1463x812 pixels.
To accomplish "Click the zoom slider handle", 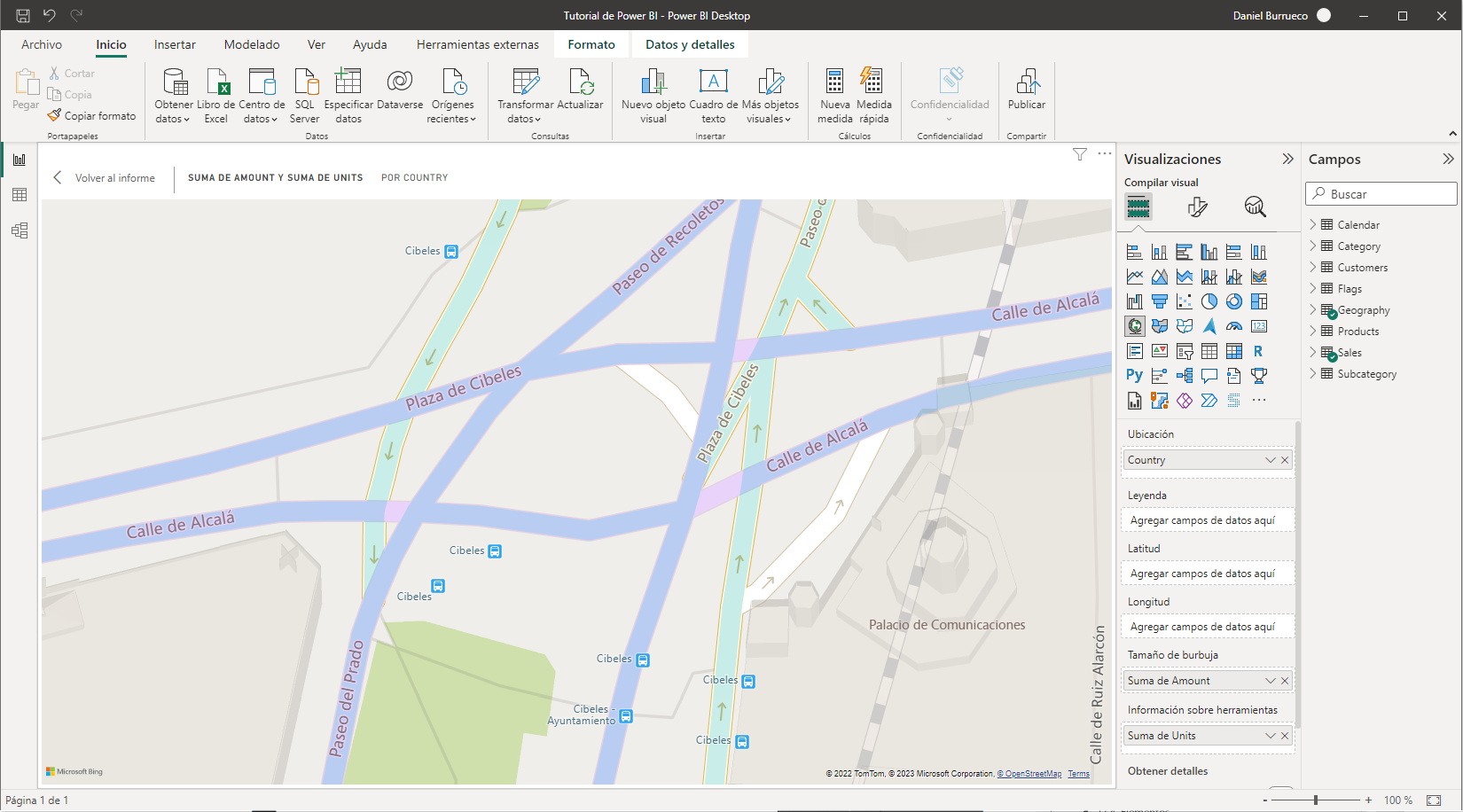I will pyautogui.click(x=1316, y=800).
